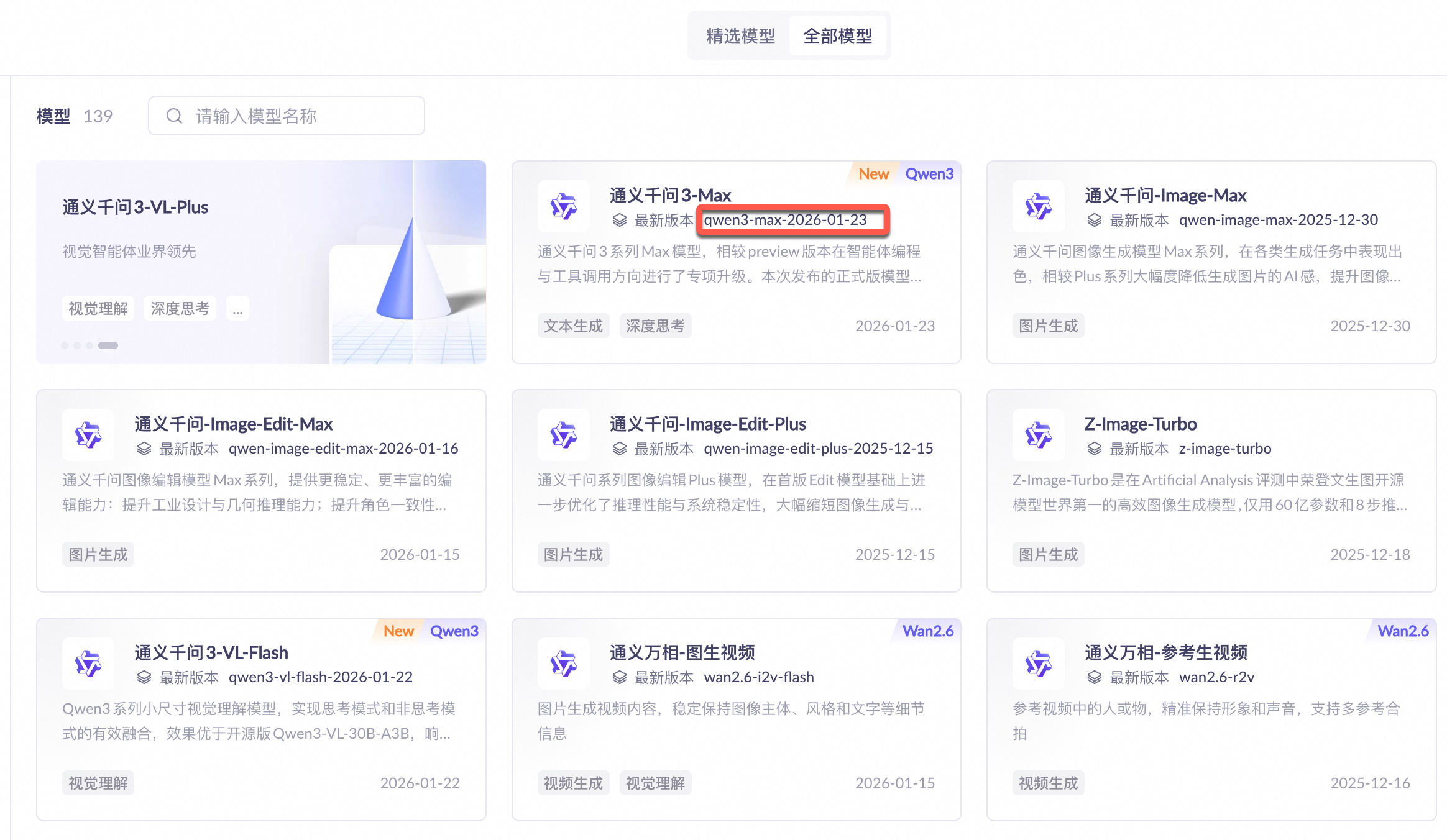Click the version layers icon beside qwen-image-max-2025-12-30
This screenshot has height=840, width=1447.
(x=1095, y=220)
